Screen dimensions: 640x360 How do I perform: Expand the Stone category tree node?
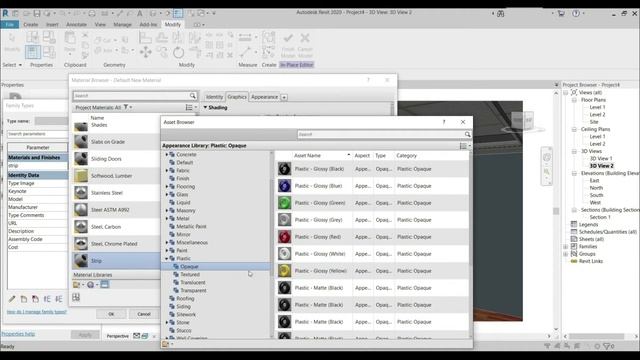[167, 322]
